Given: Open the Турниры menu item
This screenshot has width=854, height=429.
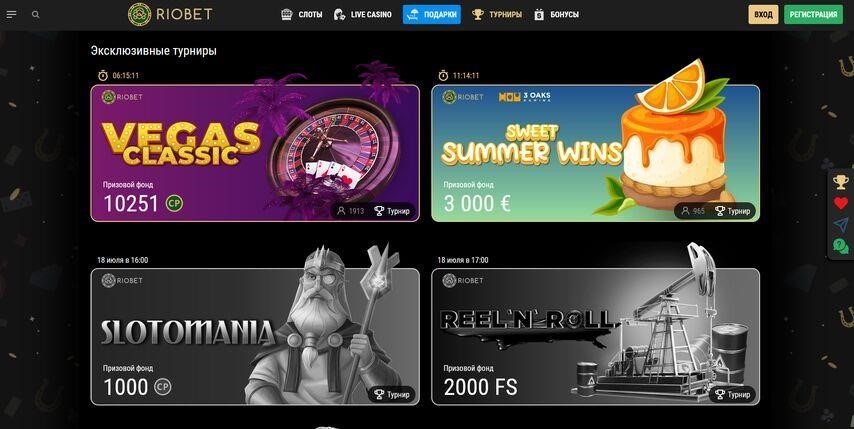Looking at the screenshot, I should click(497, 15).
